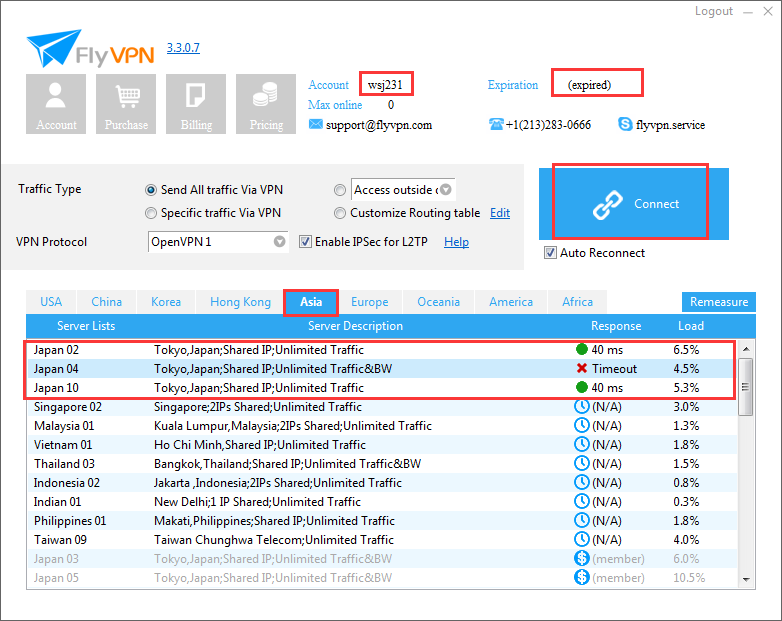Switch to the Europe server tab

coord(370,302)
